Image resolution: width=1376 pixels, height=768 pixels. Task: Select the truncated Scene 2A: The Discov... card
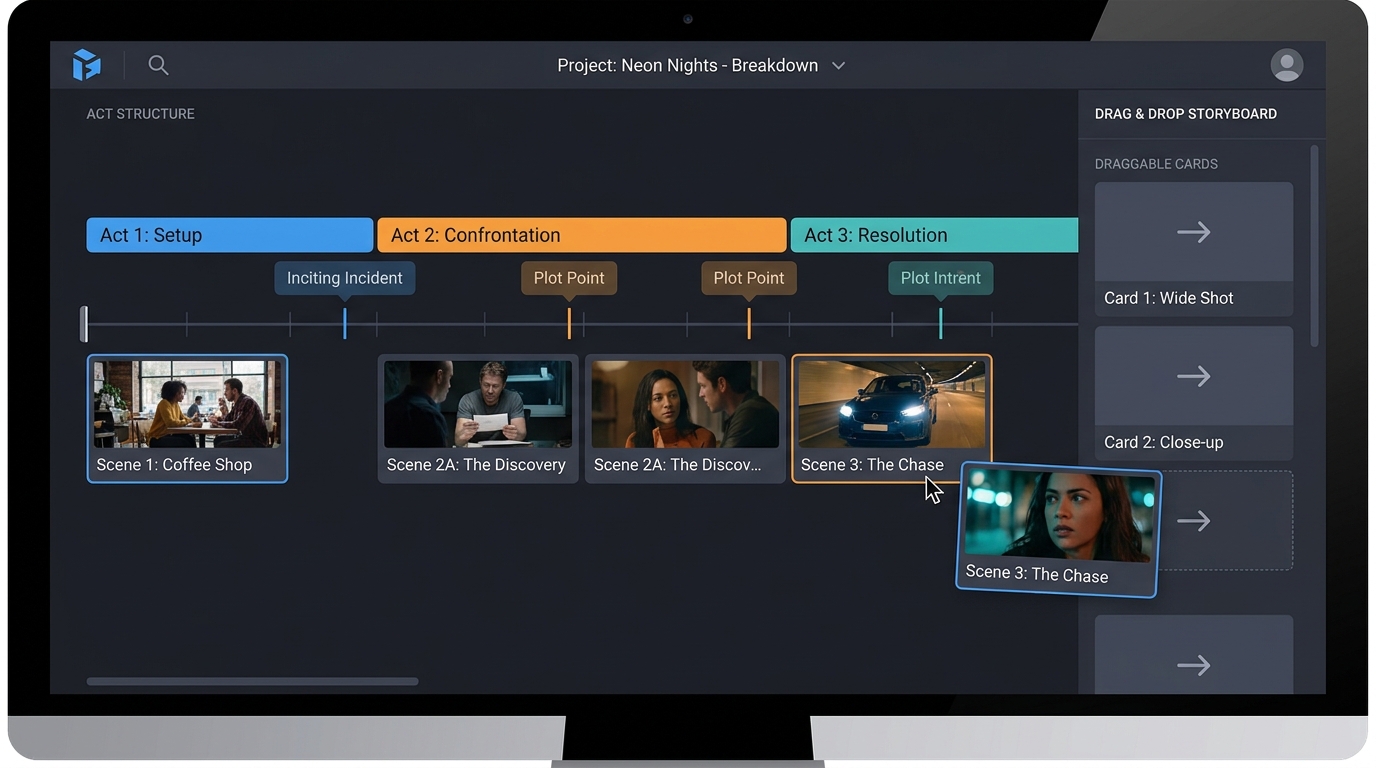pos(685,418)
